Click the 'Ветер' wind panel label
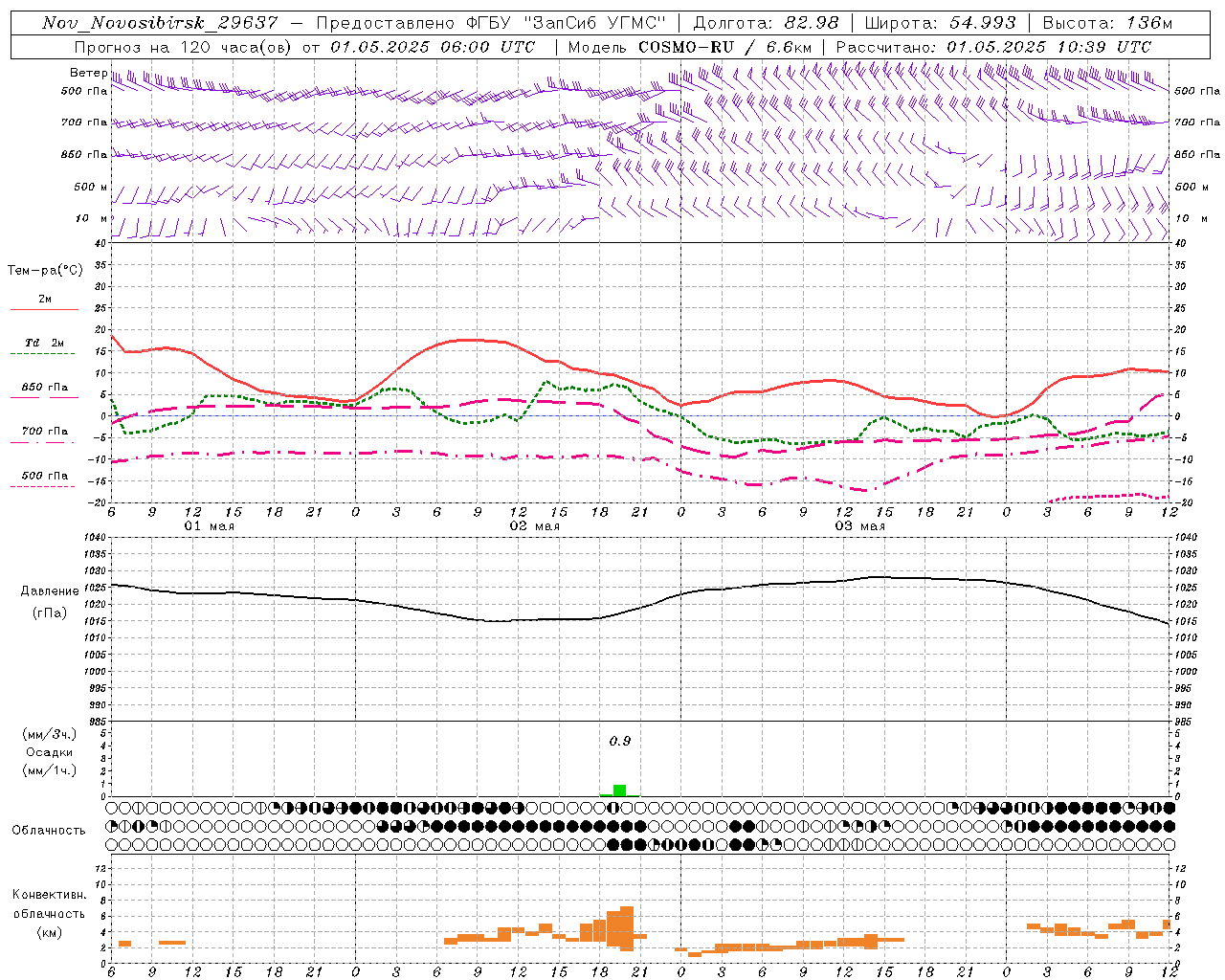The image size is (1225, 980). tap(88, 73)
